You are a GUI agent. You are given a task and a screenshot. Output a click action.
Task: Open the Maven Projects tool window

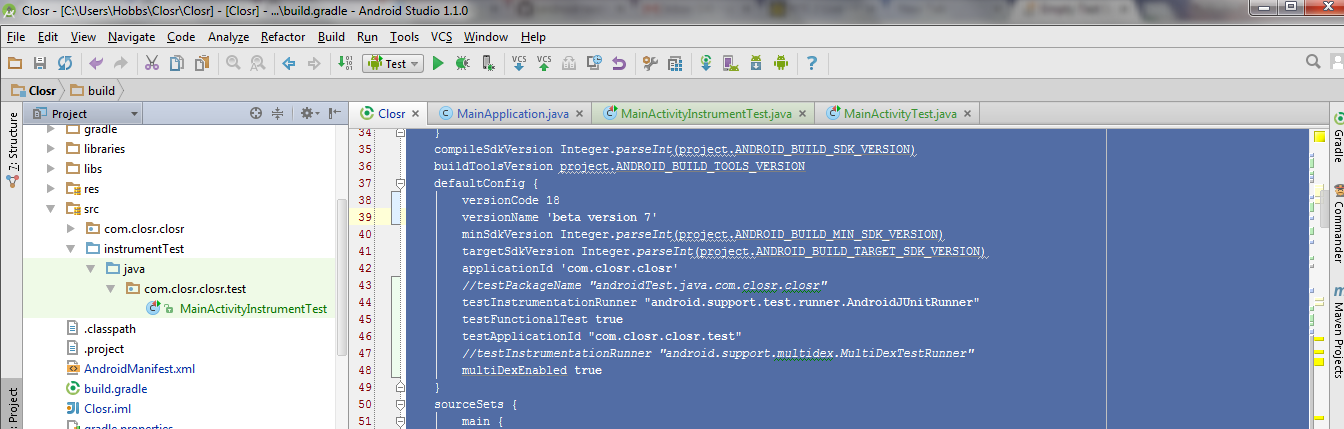1337,331
